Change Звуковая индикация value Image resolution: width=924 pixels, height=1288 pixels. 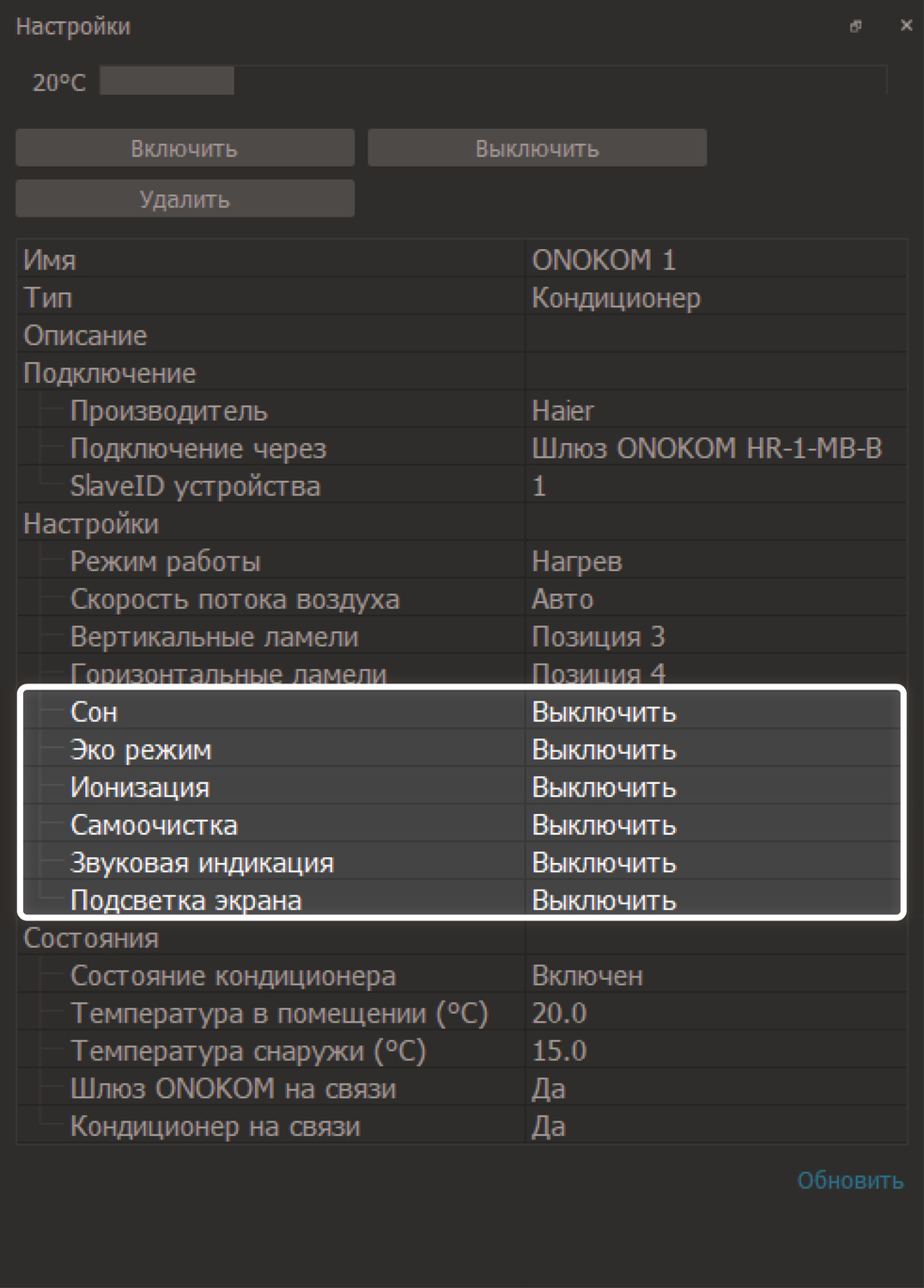(x=714, y=863)
